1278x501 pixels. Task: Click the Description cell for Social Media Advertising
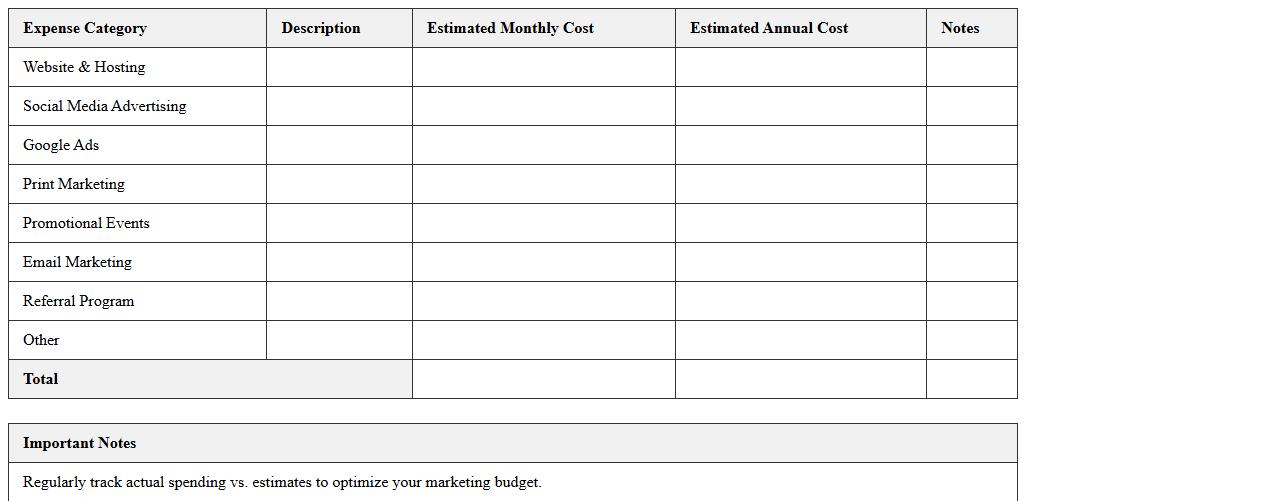coord(339,106)
